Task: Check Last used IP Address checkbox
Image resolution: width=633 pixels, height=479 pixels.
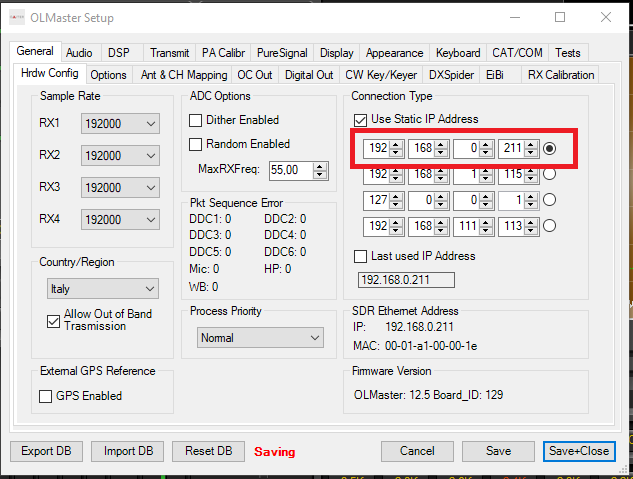Action: pyautogui.click(x=360, y=256)
